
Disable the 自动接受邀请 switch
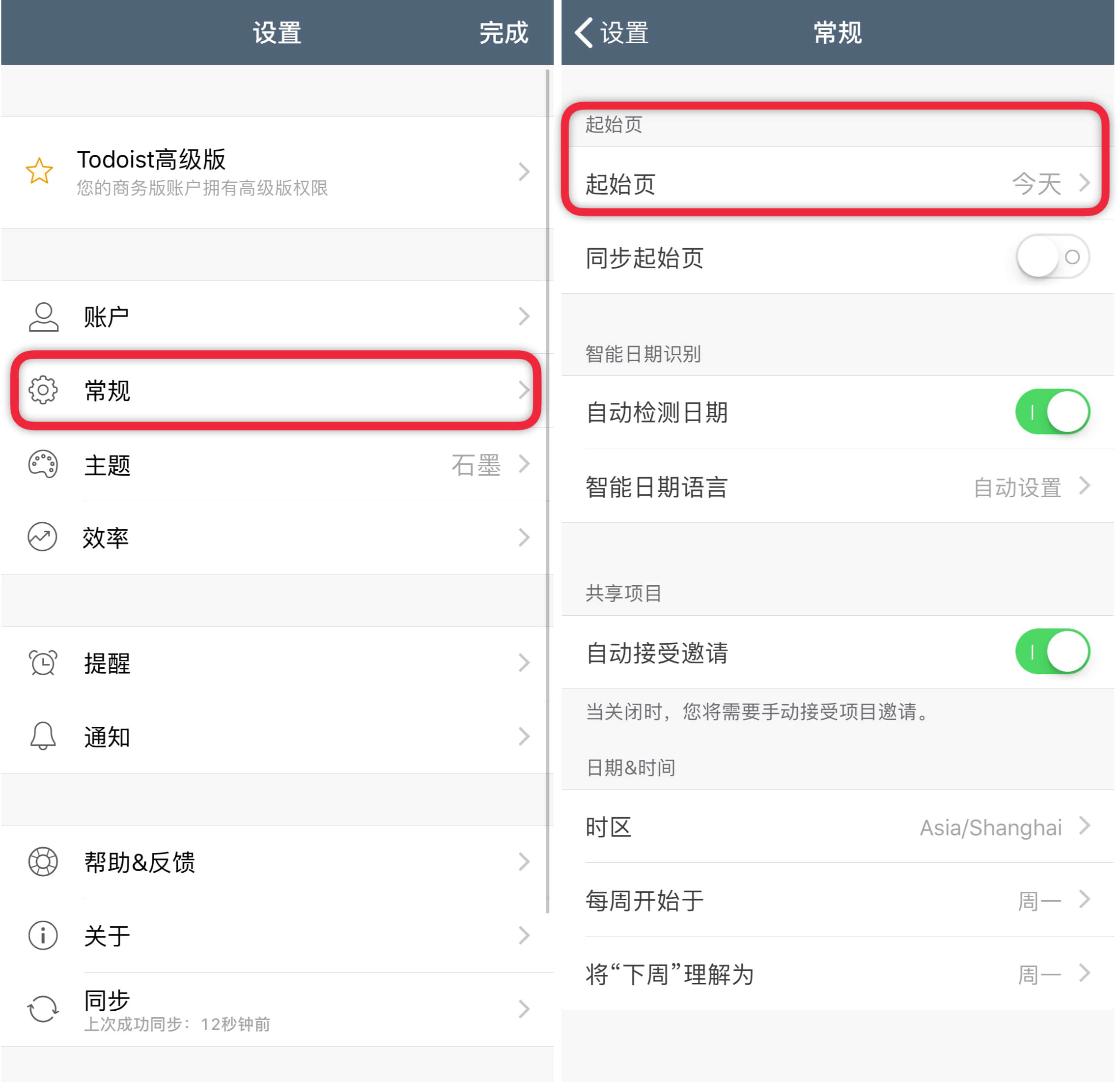click(1052, 652)
